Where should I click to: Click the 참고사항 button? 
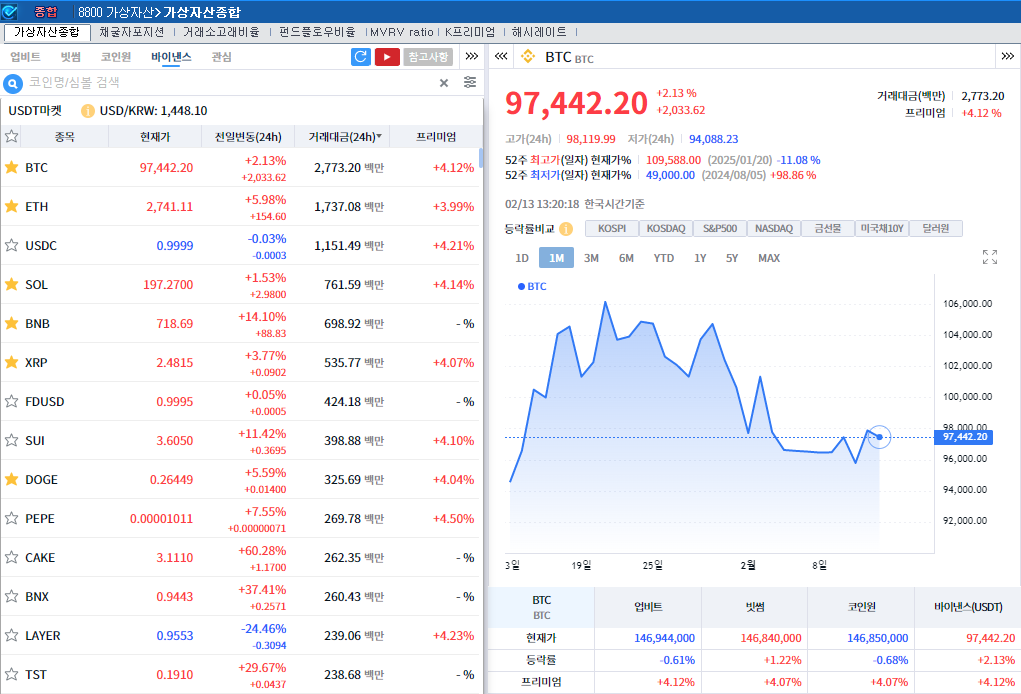[428, 57]
